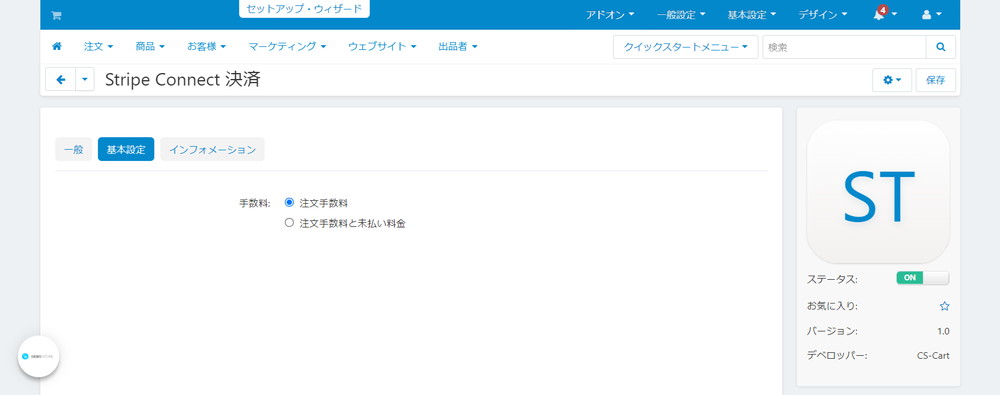Viewport: 1000px width, 395px height.
Task: Mark add-on as favorite star
Action: pyautogui.click(x=945, y=306)
